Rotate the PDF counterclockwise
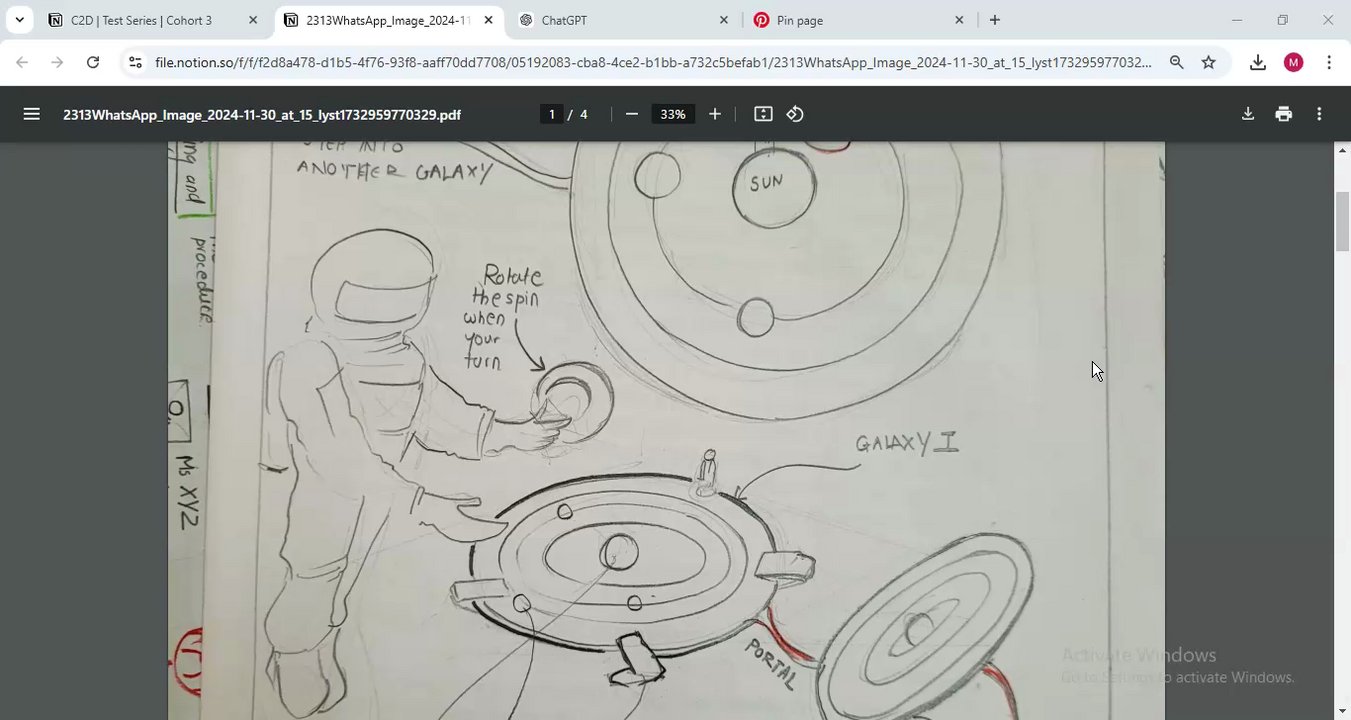The image size is (1351, 720). [795, 114]
